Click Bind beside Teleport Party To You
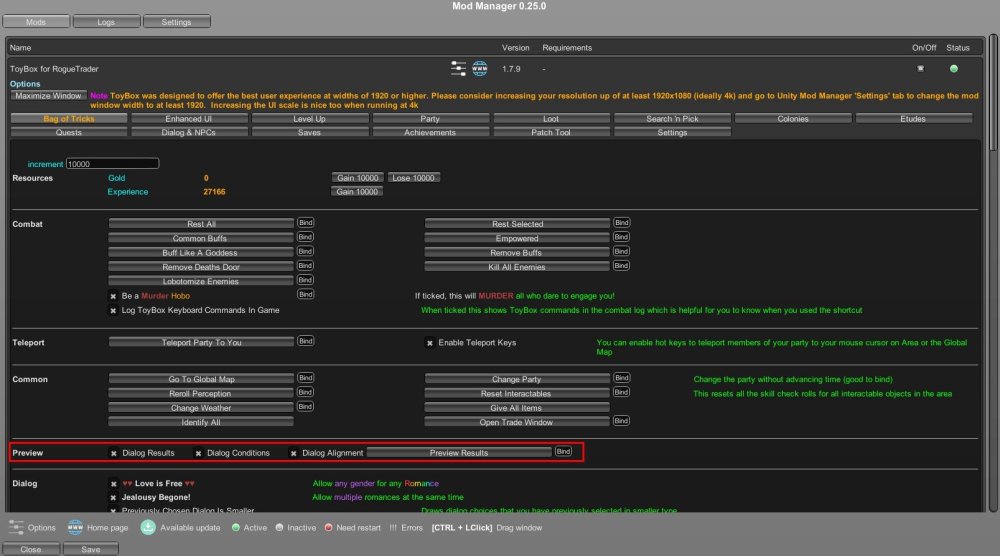 coord(305,342)
